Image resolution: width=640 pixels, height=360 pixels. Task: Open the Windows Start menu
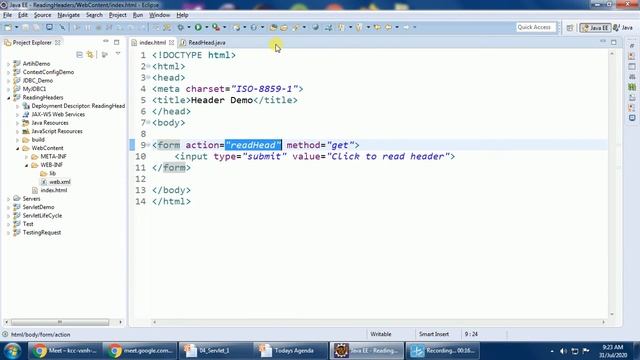(x=12, y=351)
